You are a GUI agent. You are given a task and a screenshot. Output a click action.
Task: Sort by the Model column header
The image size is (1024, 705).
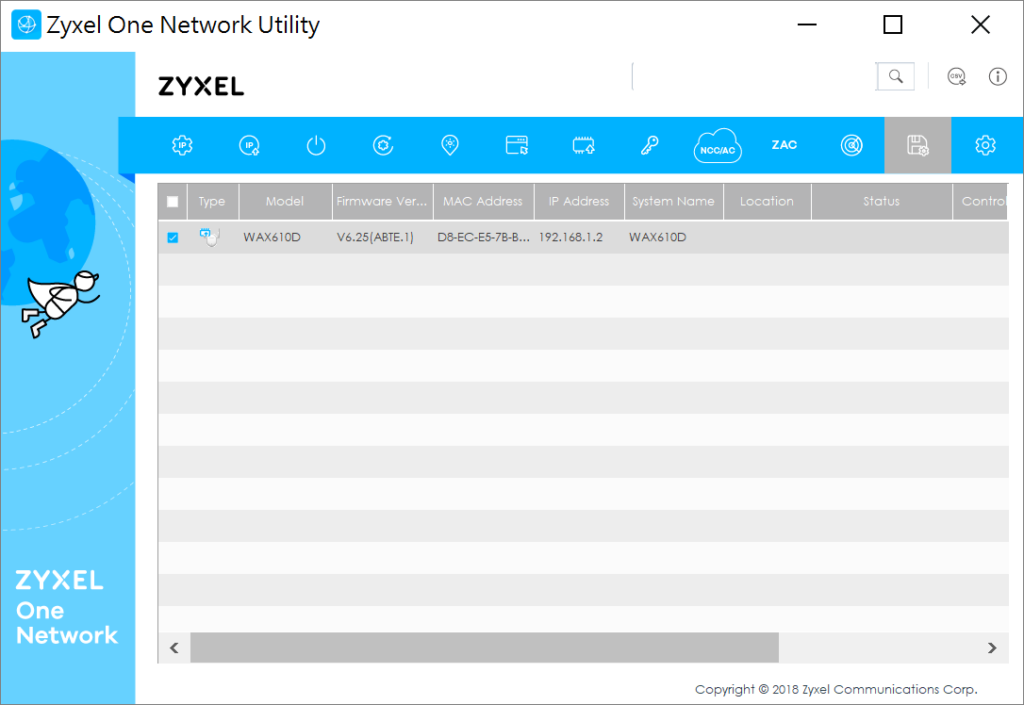285,202
